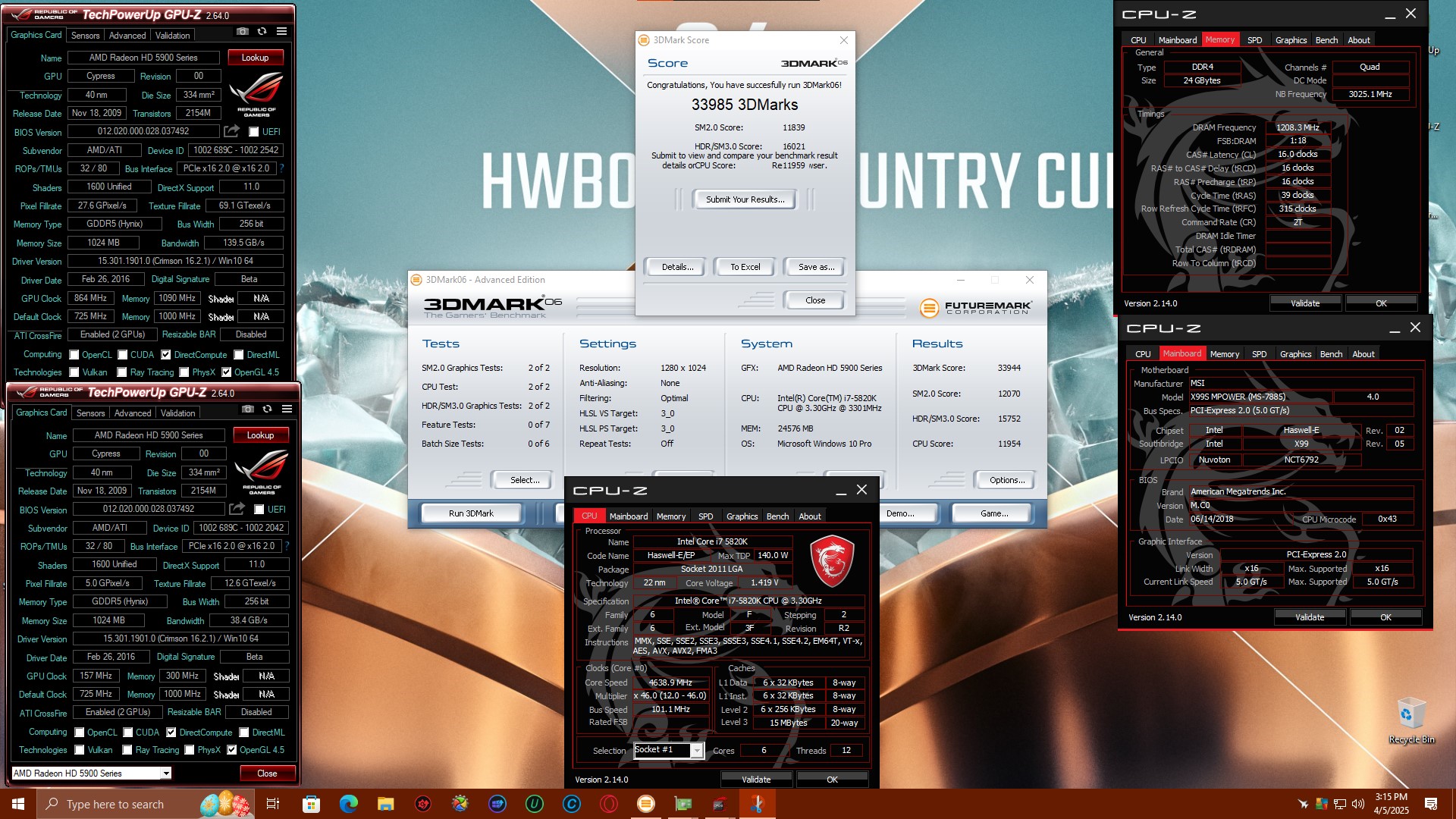
Task: Click Snipping Tool scissors icon on taskbar
Action: (x=757, y=804)
